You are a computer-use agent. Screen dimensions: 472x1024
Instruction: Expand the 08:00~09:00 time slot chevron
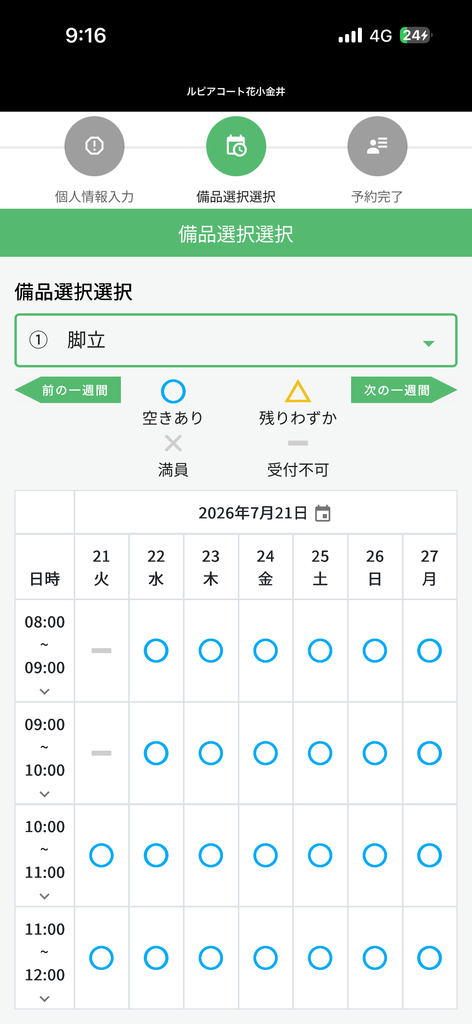pos(44,691)
